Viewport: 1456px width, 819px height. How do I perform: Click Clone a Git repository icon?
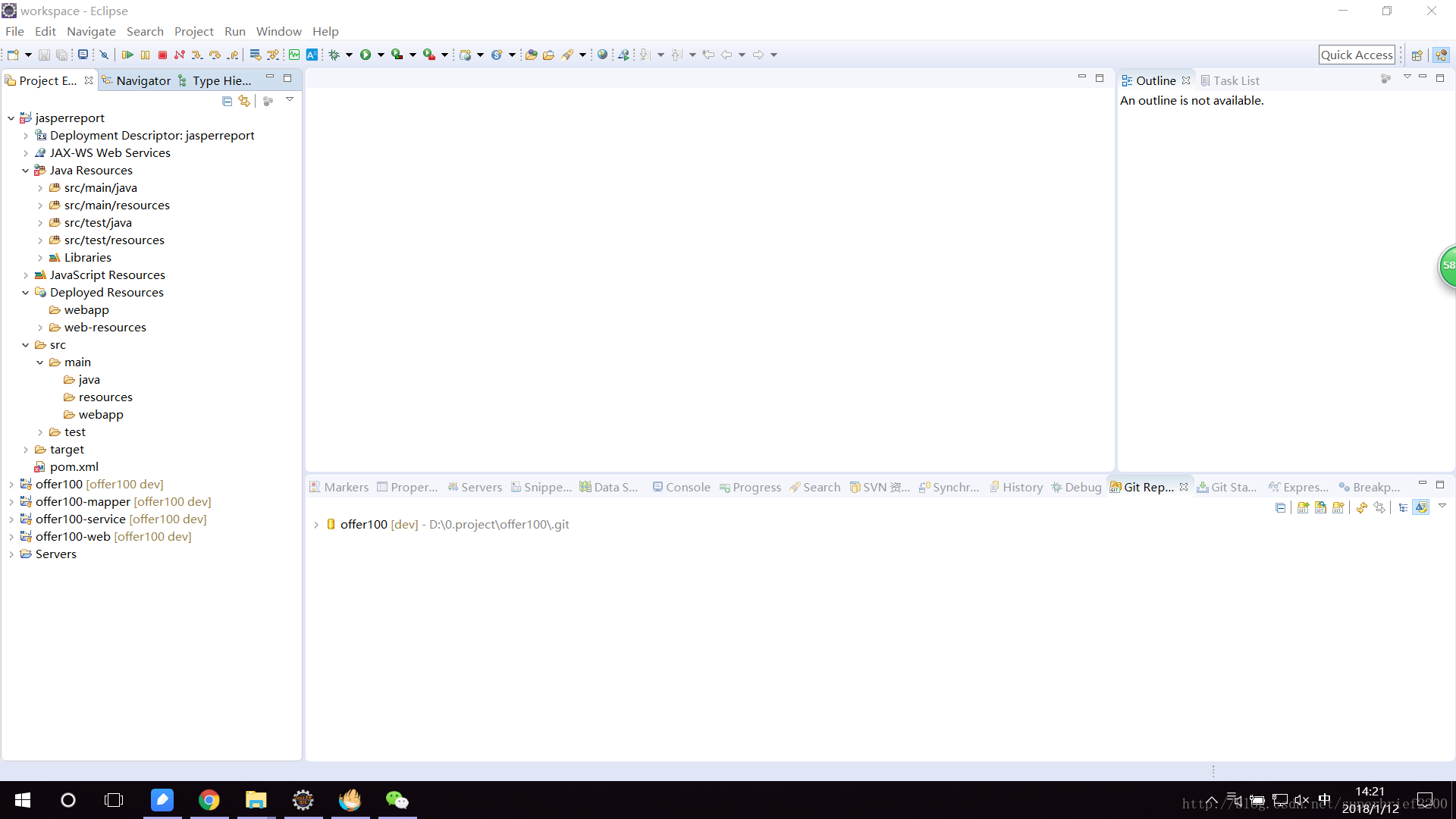(x=1320, y=507)
